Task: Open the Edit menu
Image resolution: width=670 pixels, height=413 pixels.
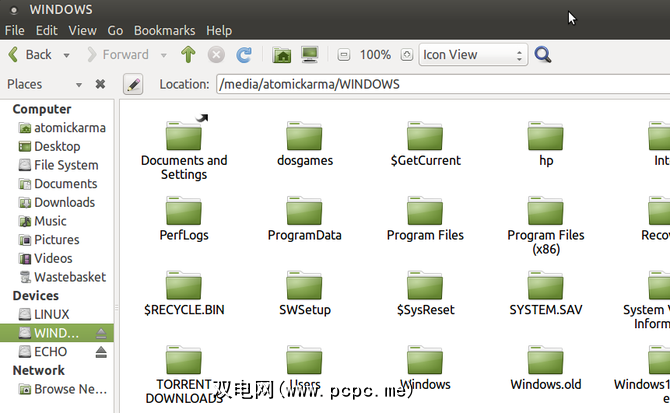Action: (x=47, y=31)
